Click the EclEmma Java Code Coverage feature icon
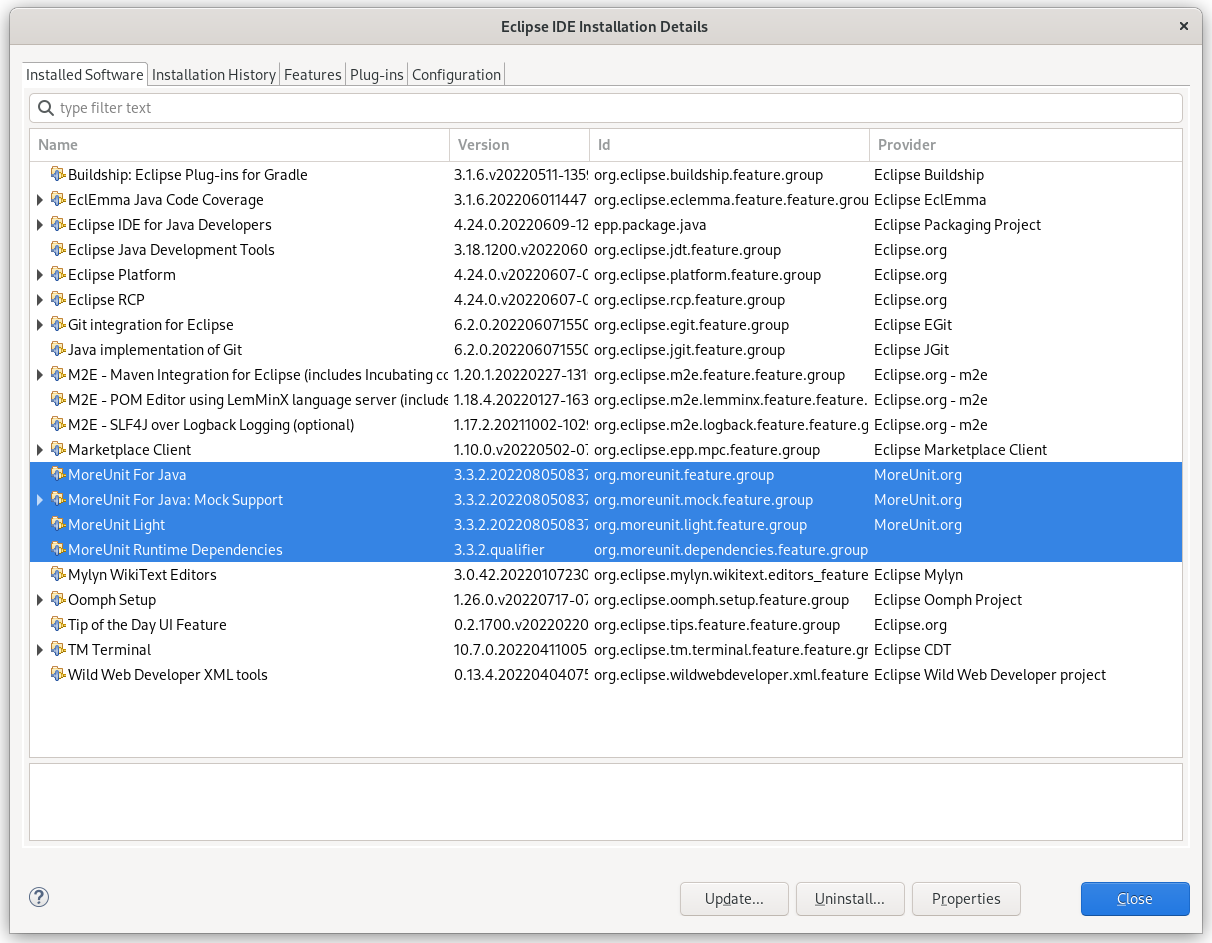 pos(57,199)
